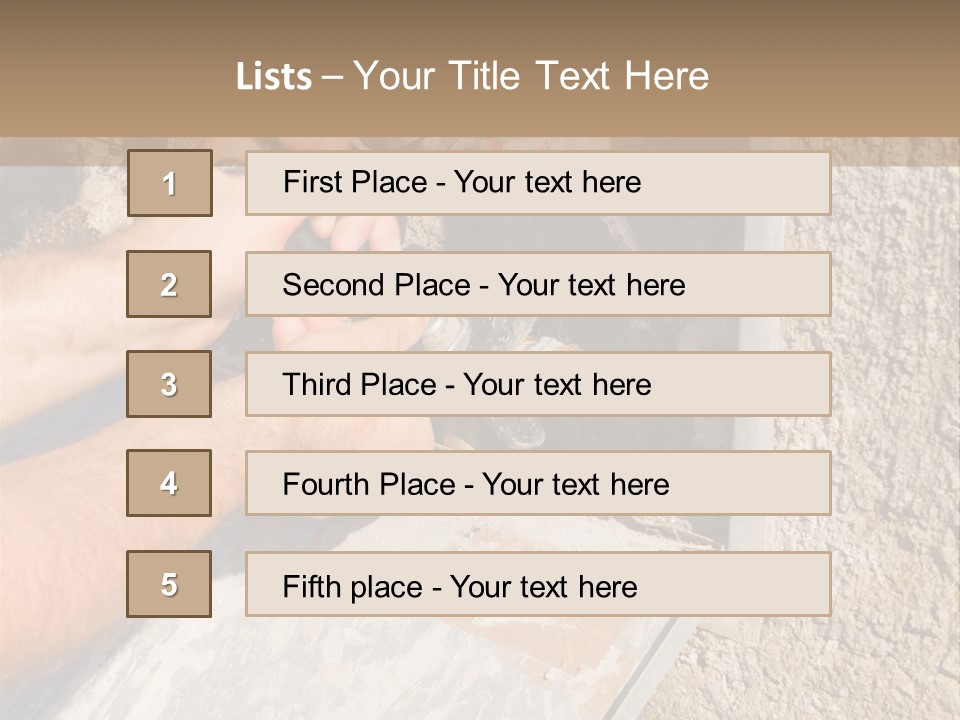Click the number 5 box
Screen dimensions: 960x720
point(169,584)
